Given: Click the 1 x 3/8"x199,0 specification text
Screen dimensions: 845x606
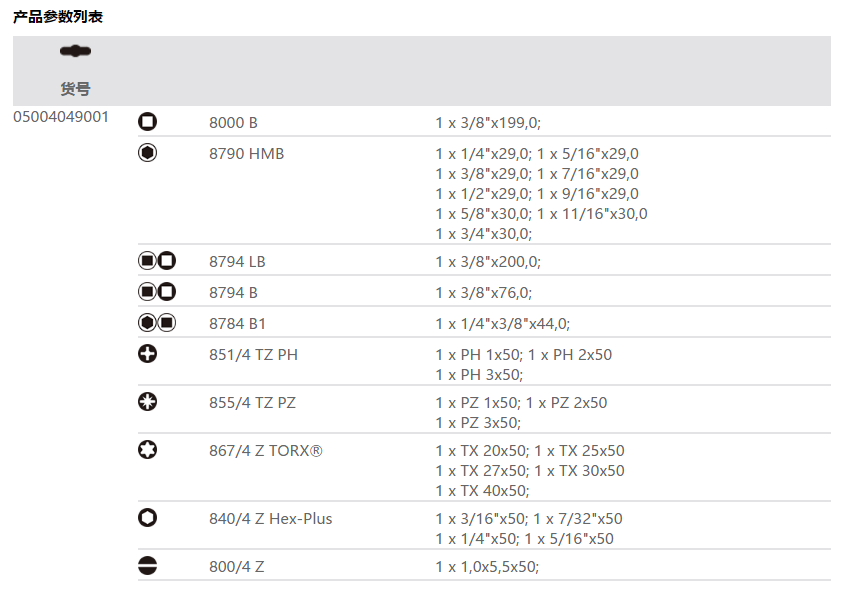Looking at the screenshot, I should 487,123.
